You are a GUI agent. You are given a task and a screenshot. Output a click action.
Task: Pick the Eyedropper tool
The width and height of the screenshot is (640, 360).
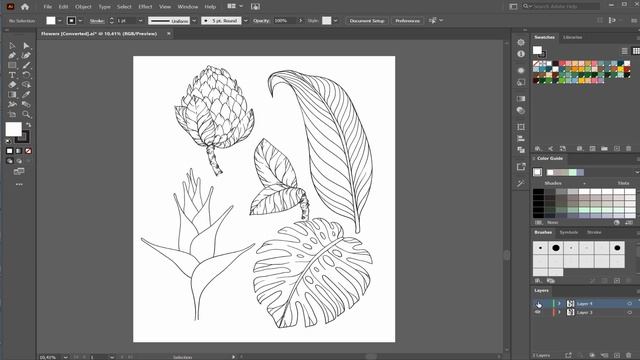(x=27, y=95)
